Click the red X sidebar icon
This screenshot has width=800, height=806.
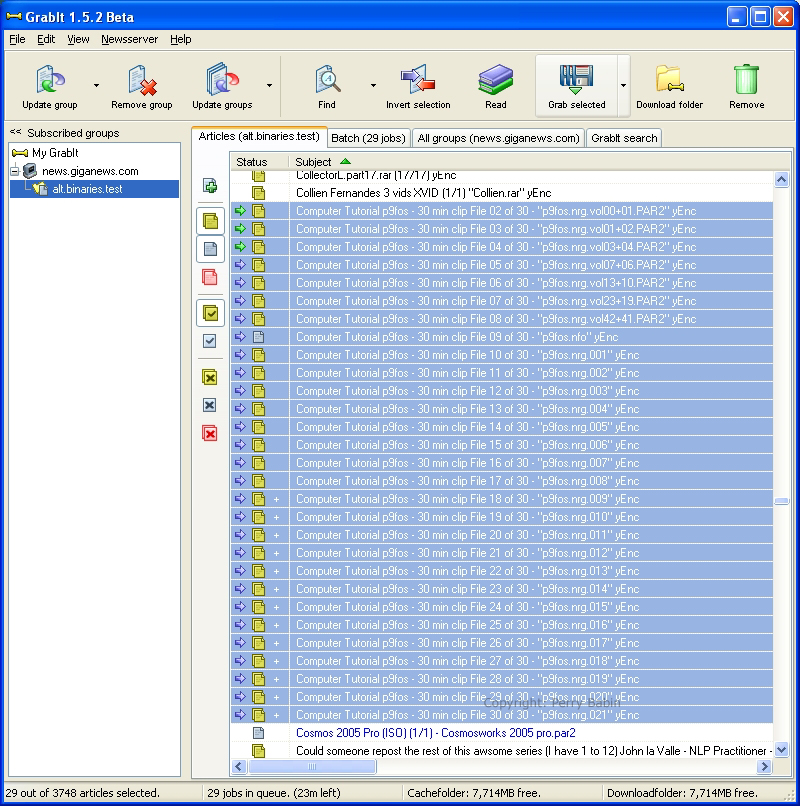[x=210, y=433]
